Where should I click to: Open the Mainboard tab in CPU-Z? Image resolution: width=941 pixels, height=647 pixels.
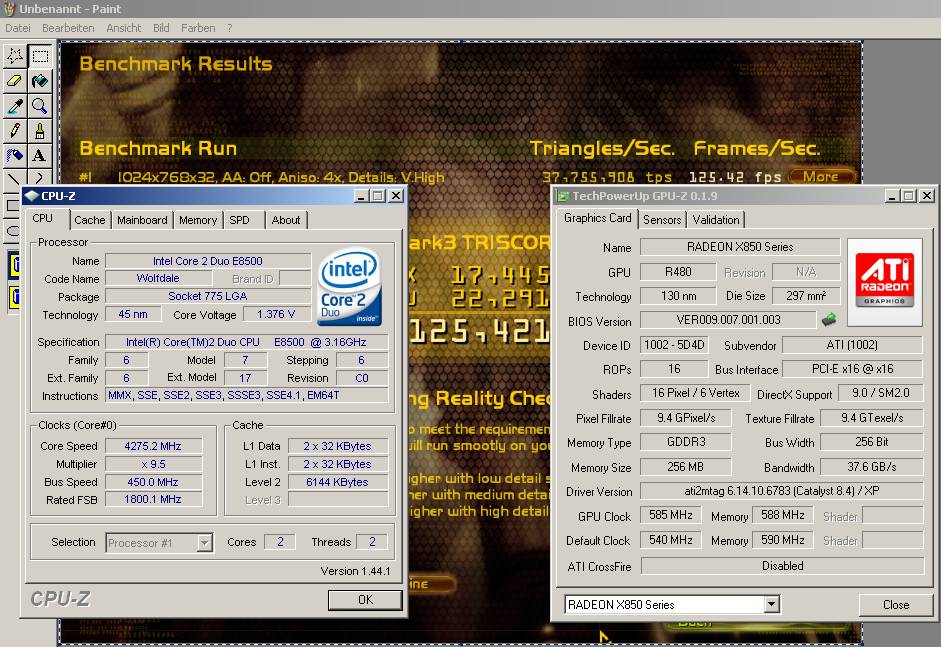point(142,220)
